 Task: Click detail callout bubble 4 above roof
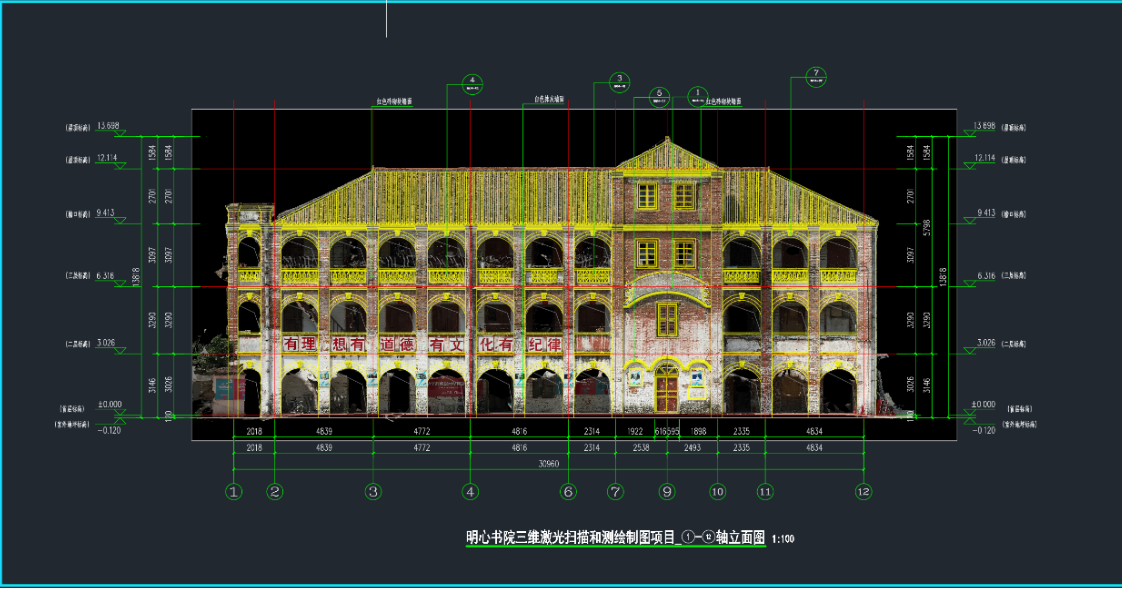pyautogui.click(x=472, y=83)
